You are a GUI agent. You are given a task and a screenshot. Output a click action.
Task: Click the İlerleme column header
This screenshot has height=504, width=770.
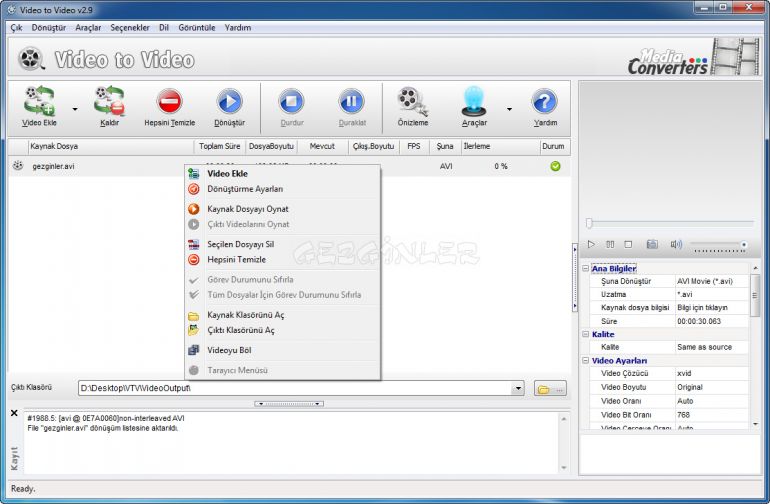tap(499, 146)
